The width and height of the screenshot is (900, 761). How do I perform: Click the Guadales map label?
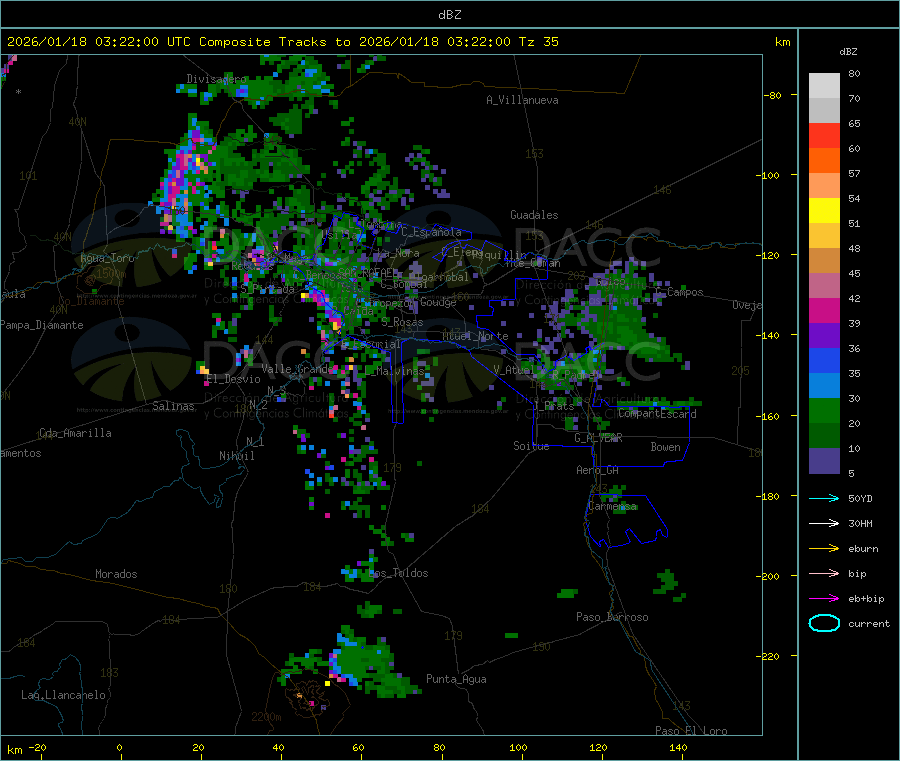tap(534, 215)
